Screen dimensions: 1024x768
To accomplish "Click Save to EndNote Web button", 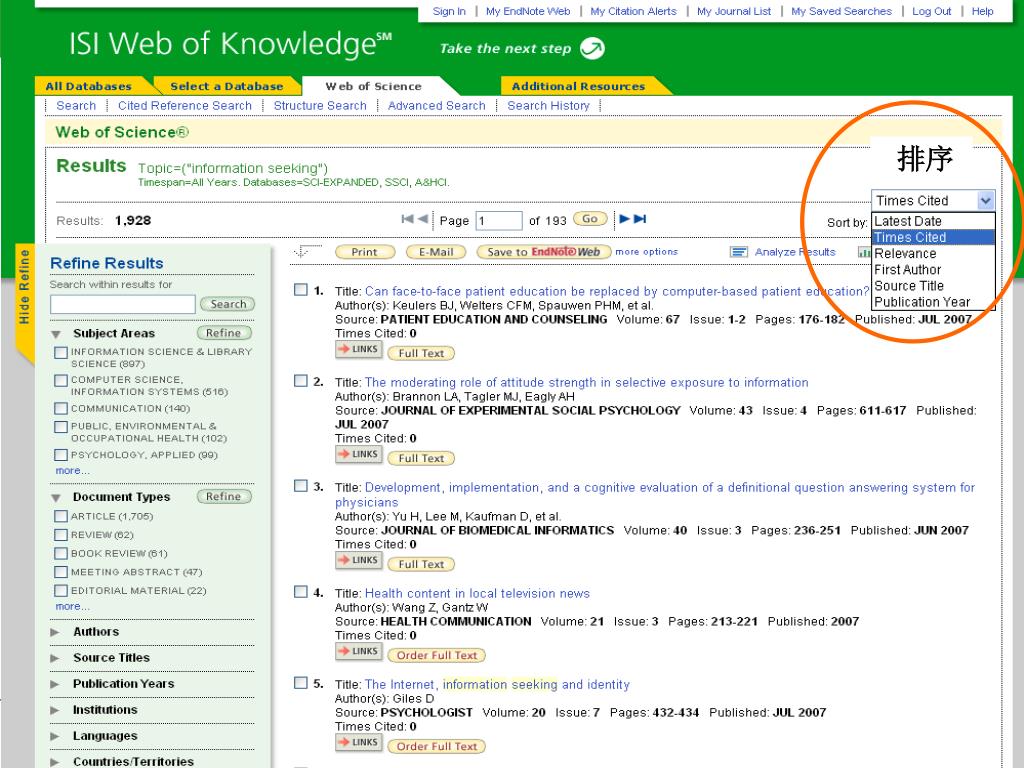I will tap(543, 252).
